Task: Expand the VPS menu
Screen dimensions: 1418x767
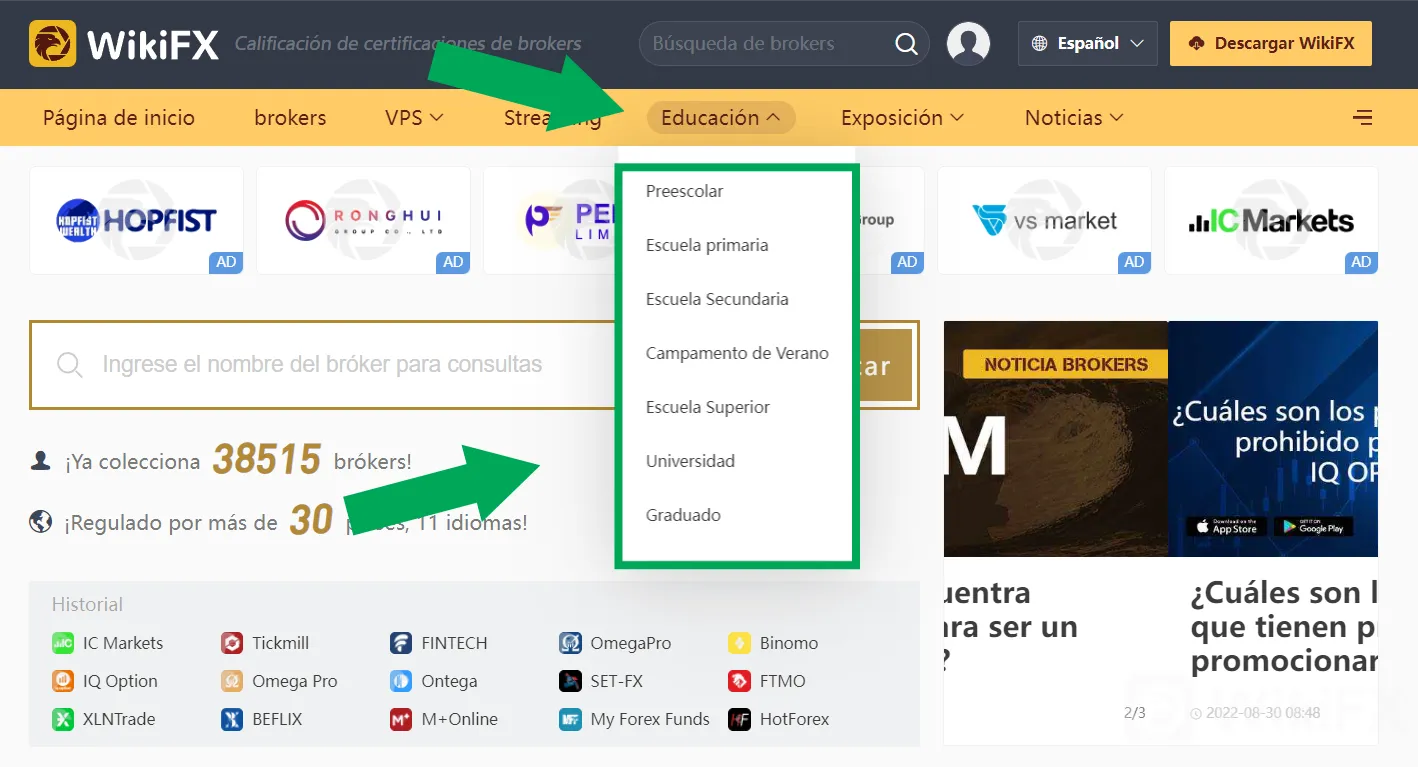Action: pos(414,118)
